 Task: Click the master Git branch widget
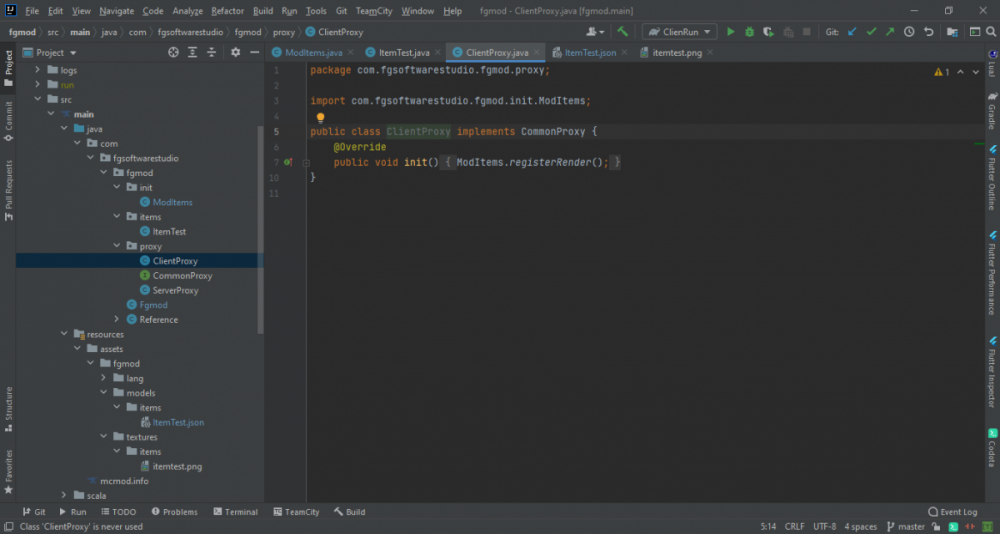pos(906,526)
